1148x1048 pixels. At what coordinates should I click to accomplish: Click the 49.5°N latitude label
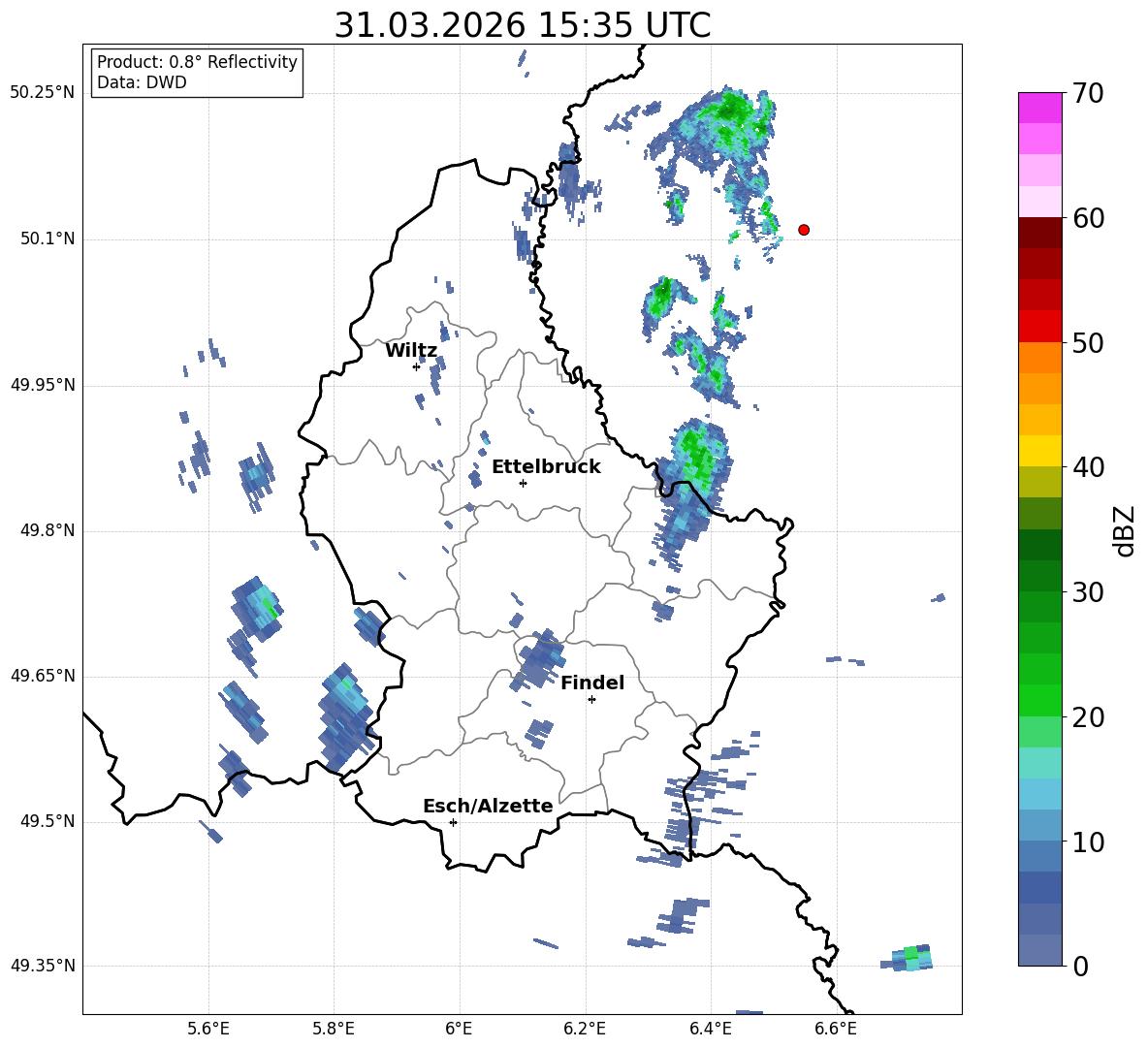click(47, 821)
